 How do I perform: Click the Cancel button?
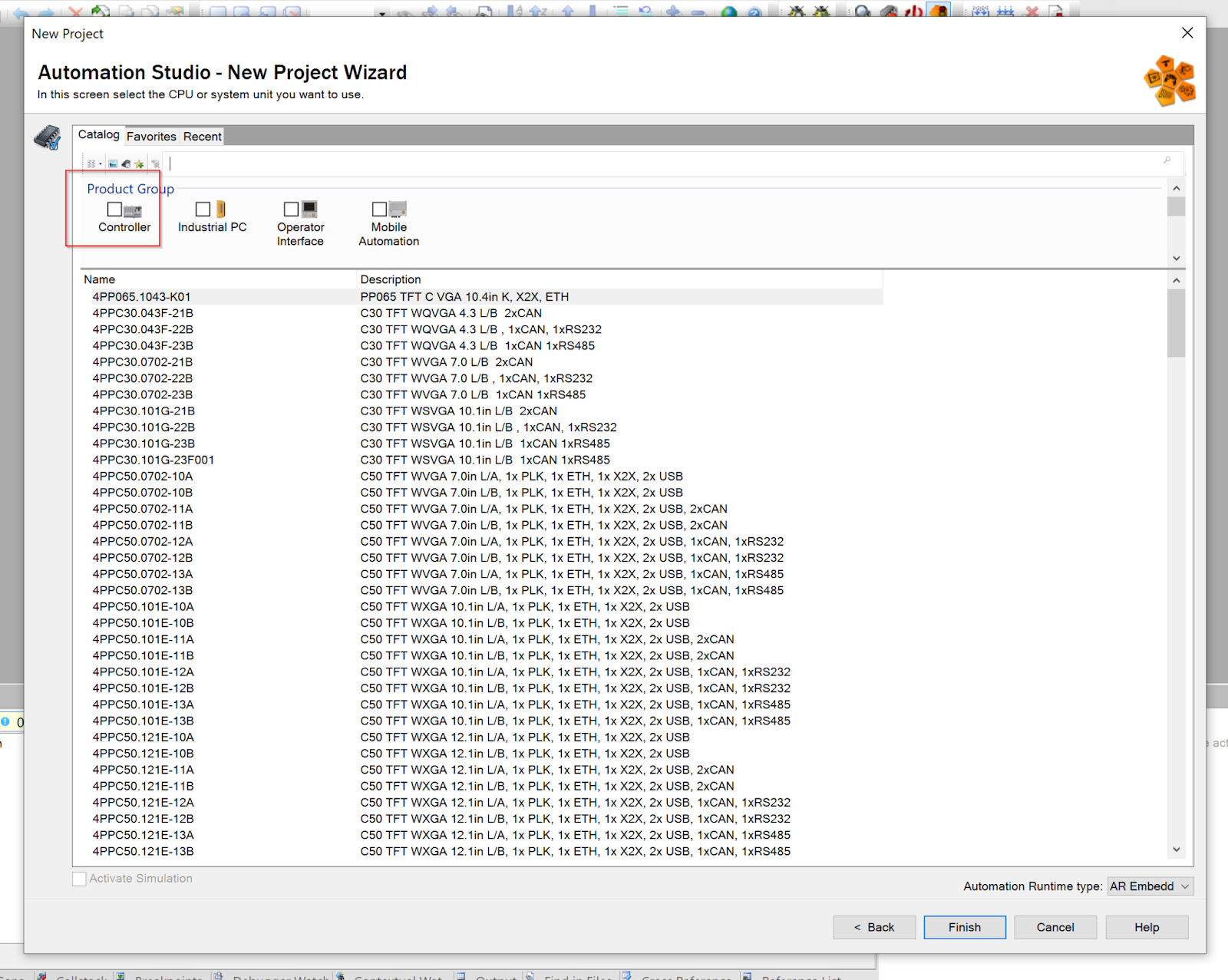click(x=1055, y=927)
